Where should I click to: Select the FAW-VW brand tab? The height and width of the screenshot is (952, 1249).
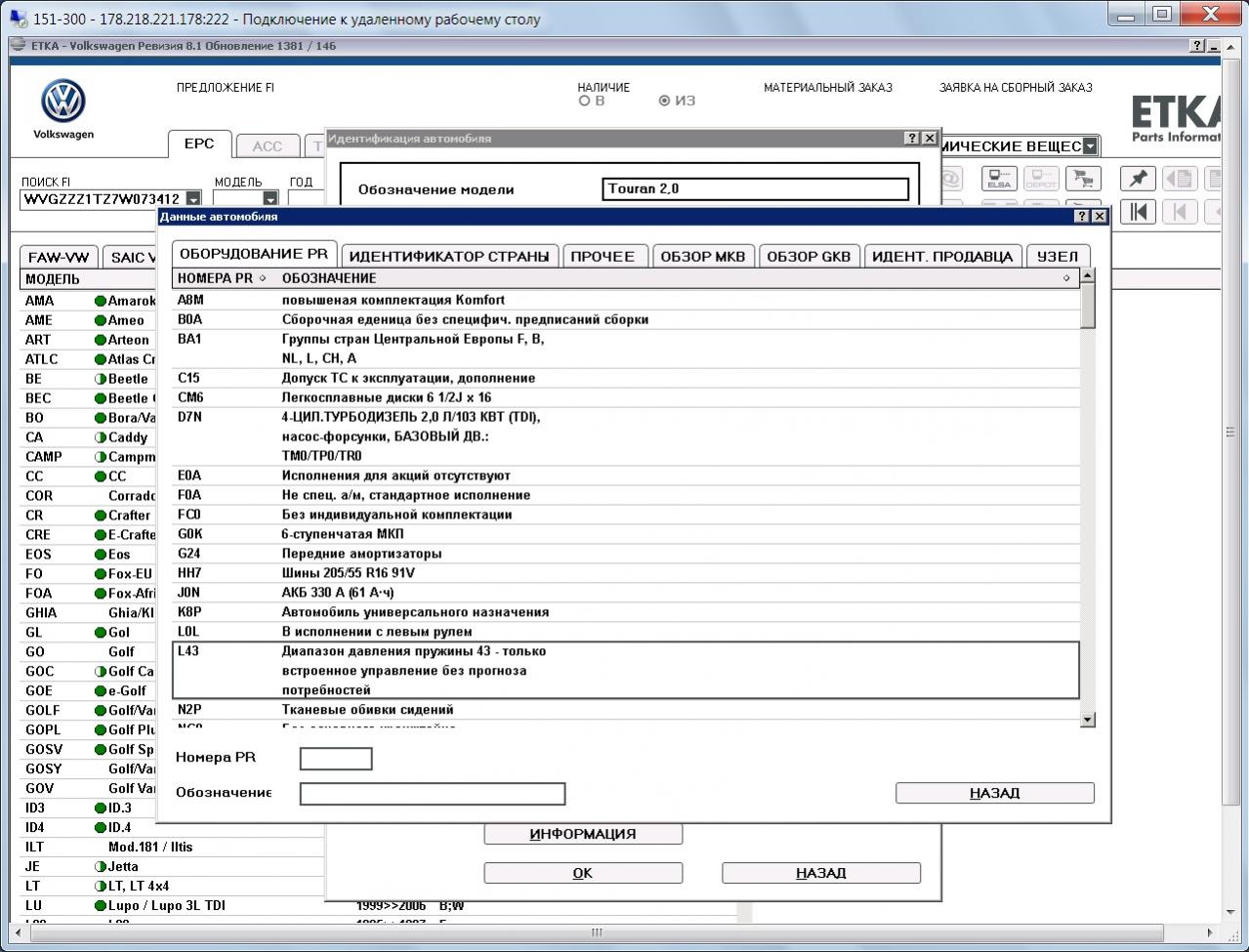point(59,258)
